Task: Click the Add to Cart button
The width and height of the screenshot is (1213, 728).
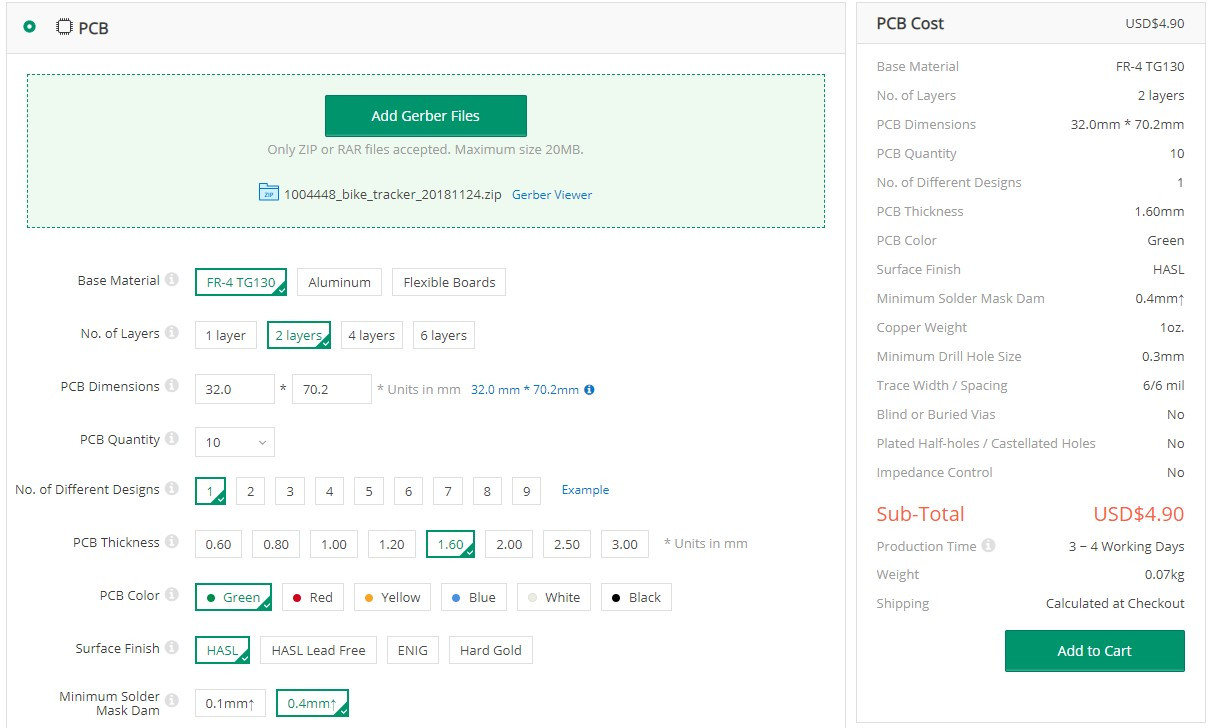Action: pyautogui.click(x=1094, y=650)
